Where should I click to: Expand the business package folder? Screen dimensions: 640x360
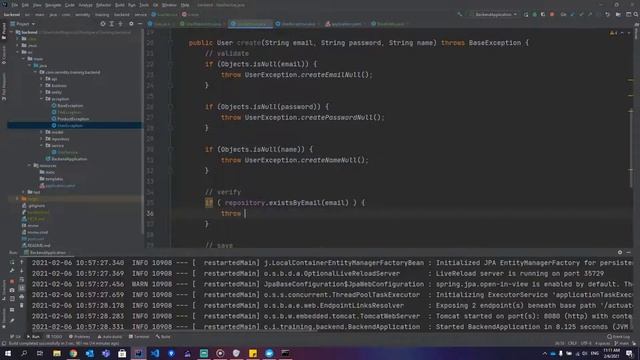pos(42,86)
